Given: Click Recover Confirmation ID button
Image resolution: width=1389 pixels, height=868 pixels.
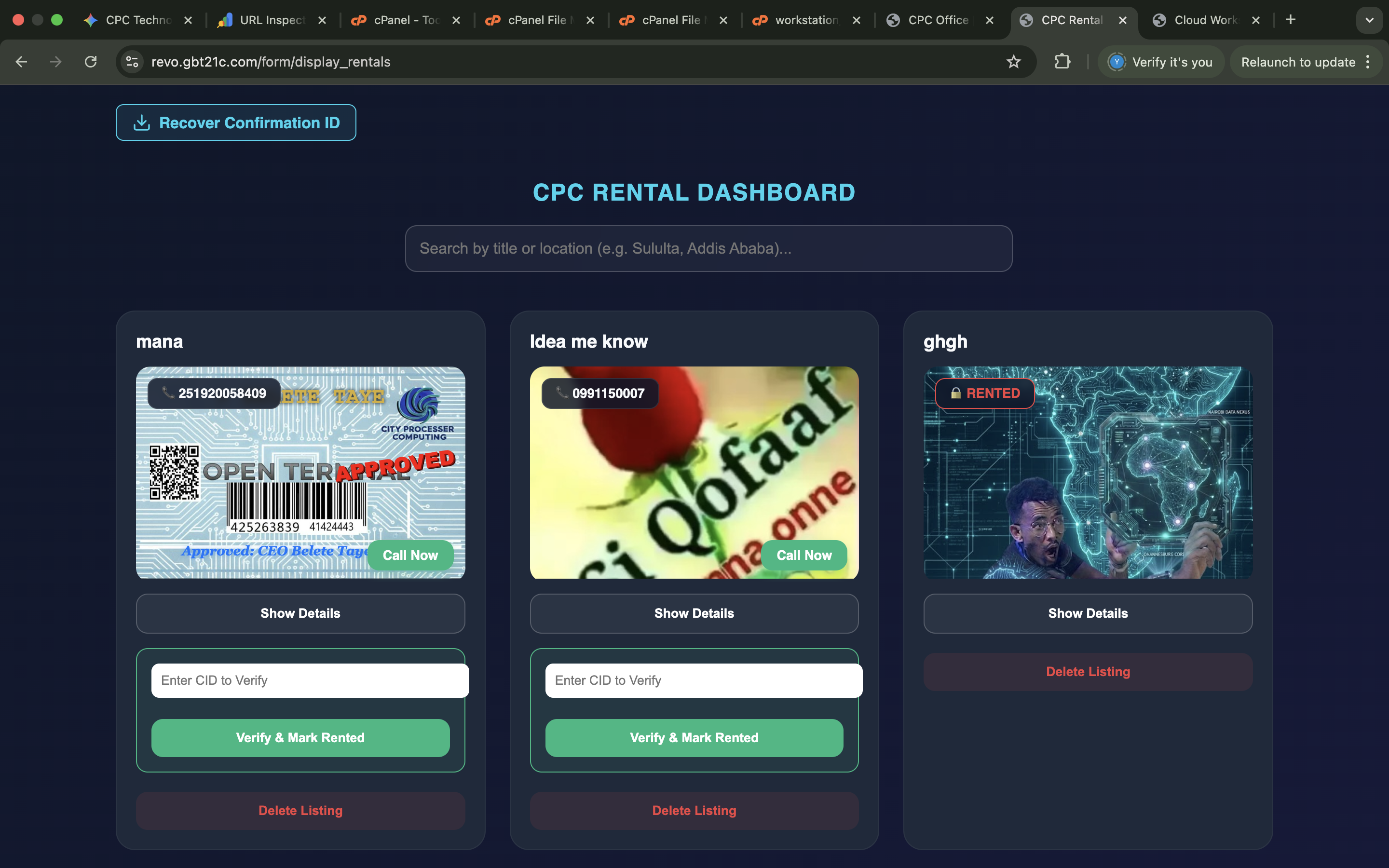Looking at the screenshot, I should pos(236,122).
